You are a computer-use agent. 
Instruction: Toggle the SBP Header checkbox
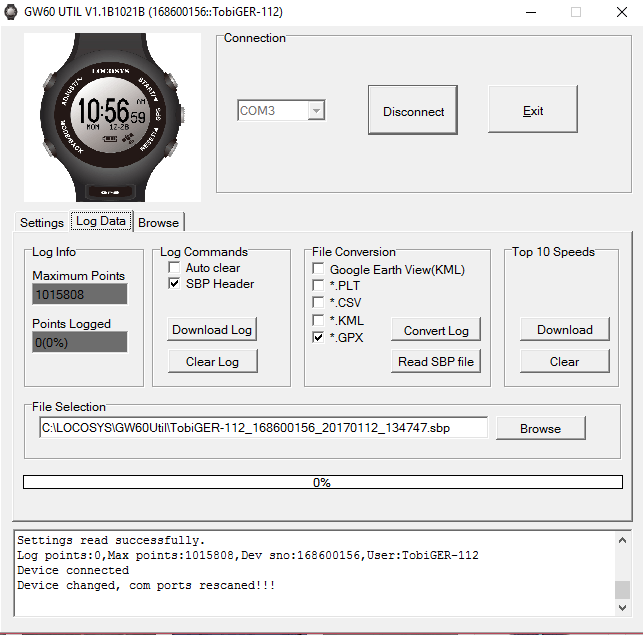coord(174,283)
